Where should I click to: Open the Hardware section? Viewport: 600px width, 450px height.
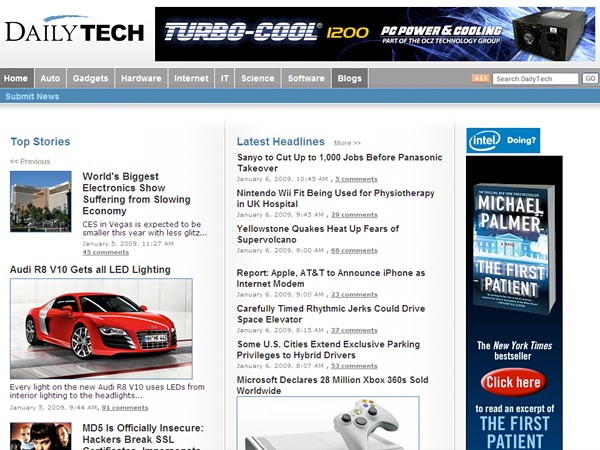tap(141, 78)
